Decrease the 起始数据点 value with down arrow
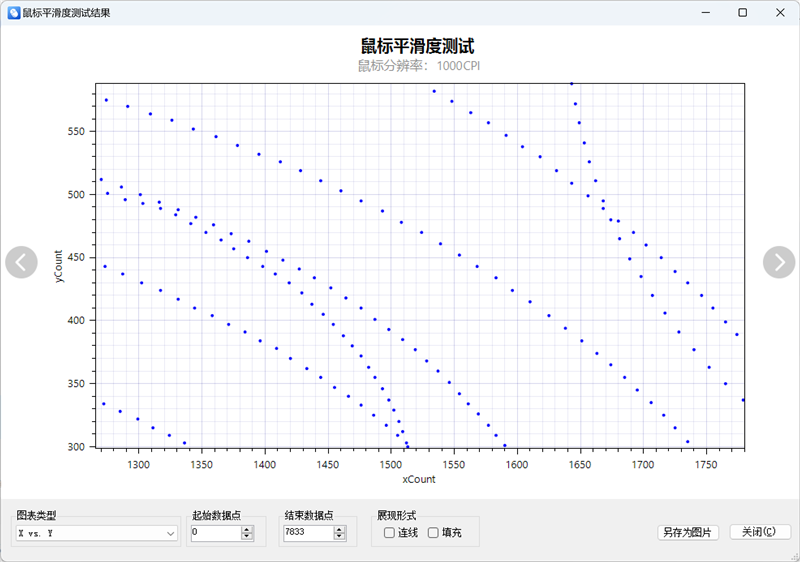Screen dimensions: 800x562 (x=247, y=538)
